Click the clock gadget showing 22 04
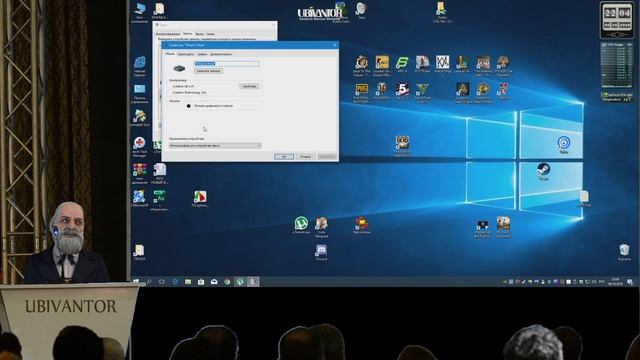The width and height of the screenshot is (640, 360). coord(617,19)
